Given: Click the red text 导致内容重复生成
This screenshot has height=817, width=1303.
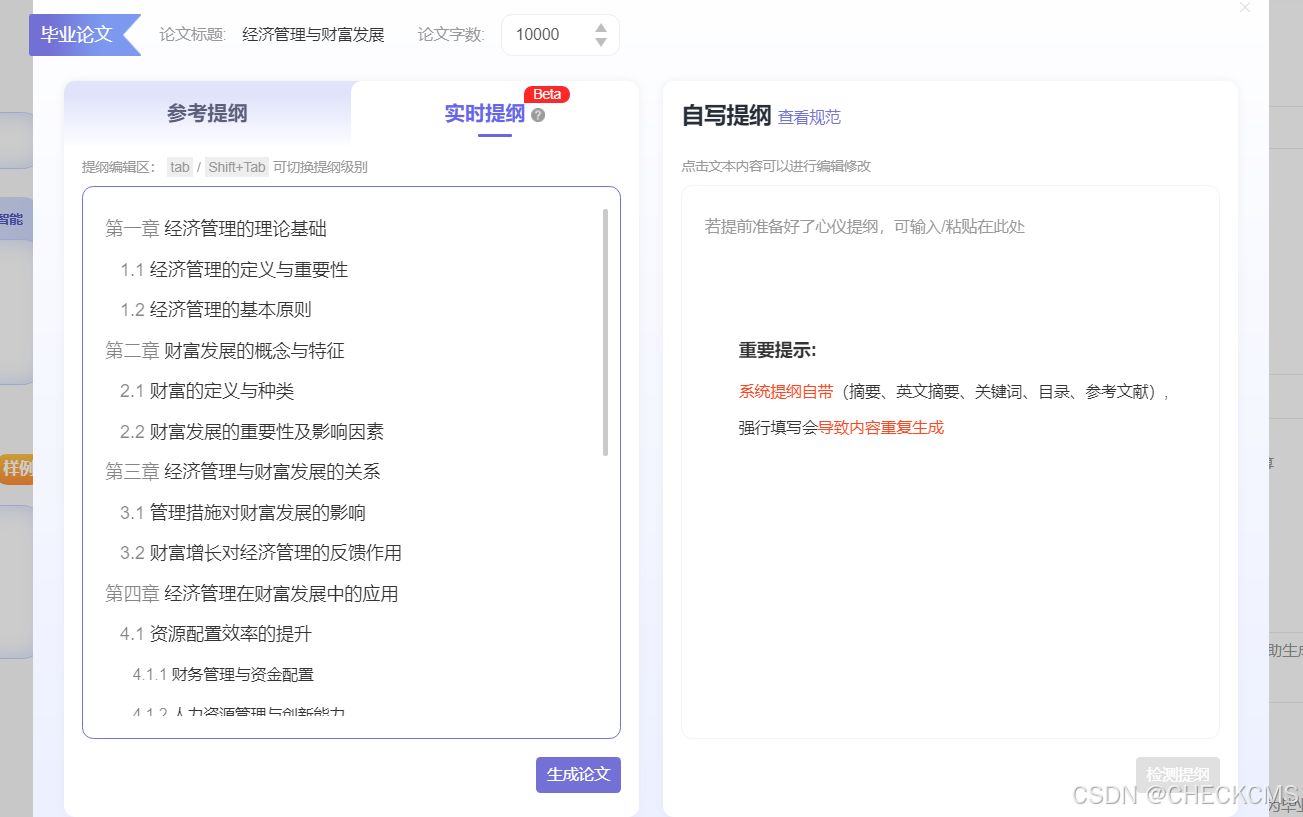Looking at the screenshot, I should (881, 428).
